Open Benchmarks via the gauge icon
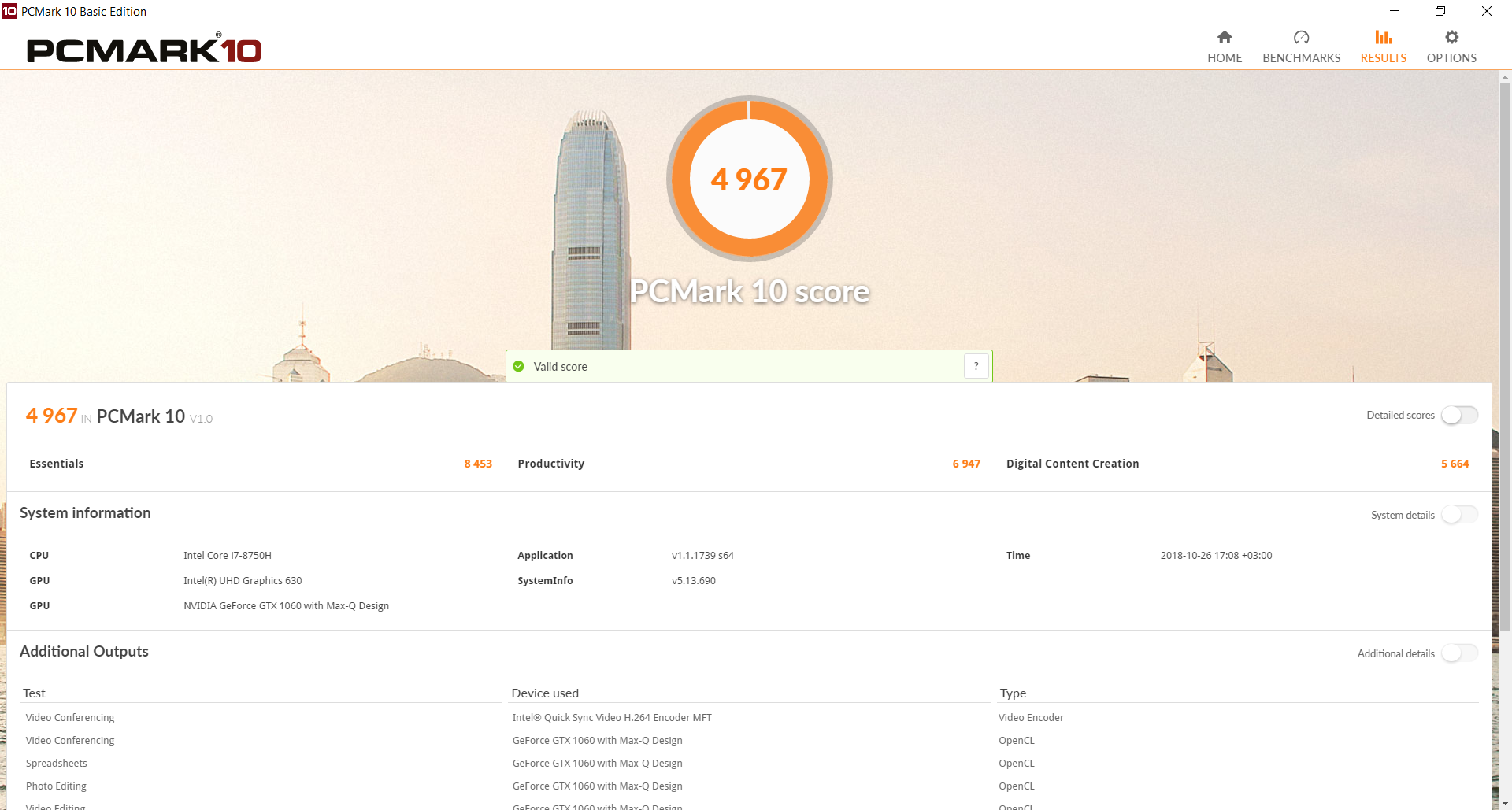The image size is (1512, 810). point(1301,37)
